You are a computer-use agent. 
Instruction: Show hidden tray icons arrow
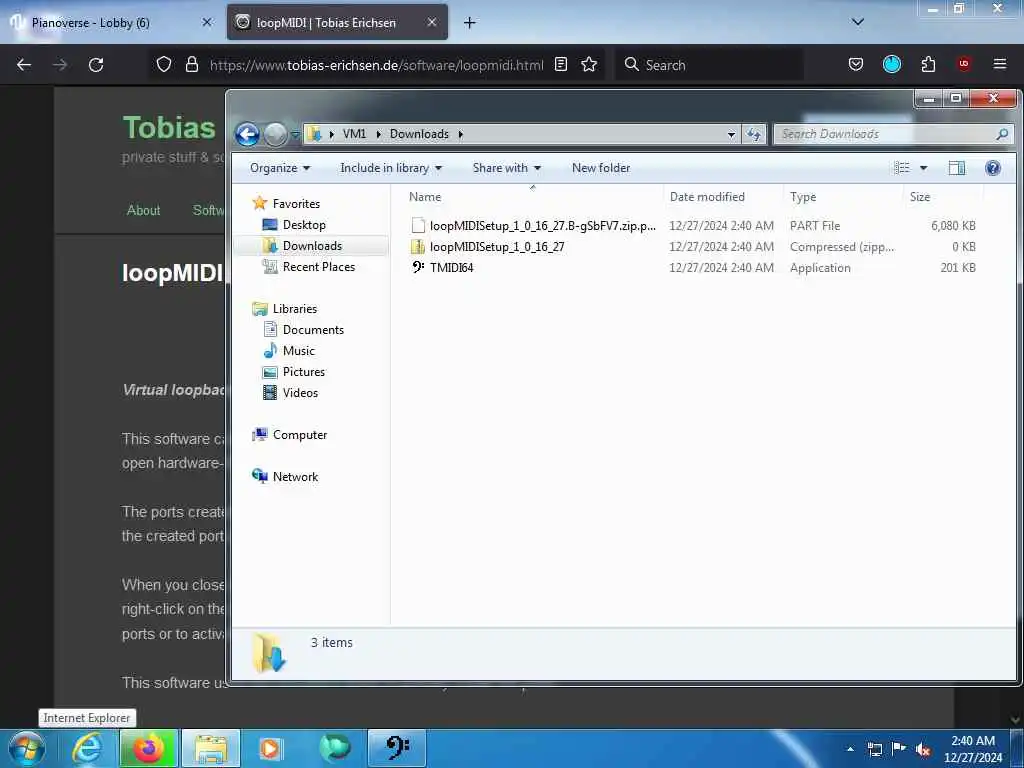point(850,750)
